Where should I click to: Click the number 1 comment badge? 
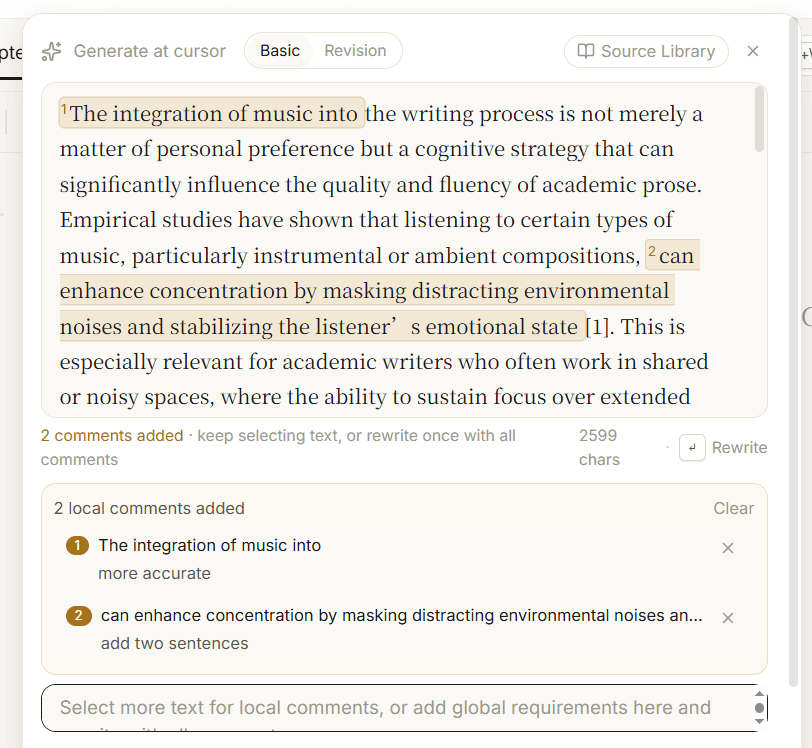[x=78, y=545]
